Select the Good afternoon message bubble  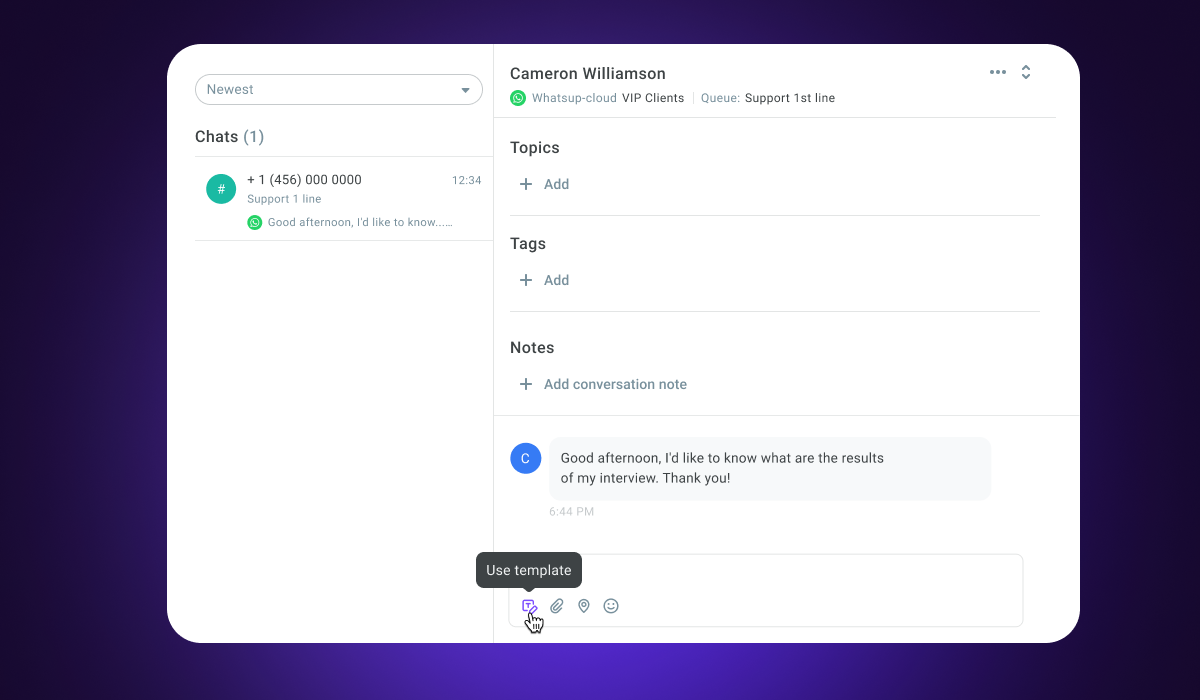(x=770, y=468)
